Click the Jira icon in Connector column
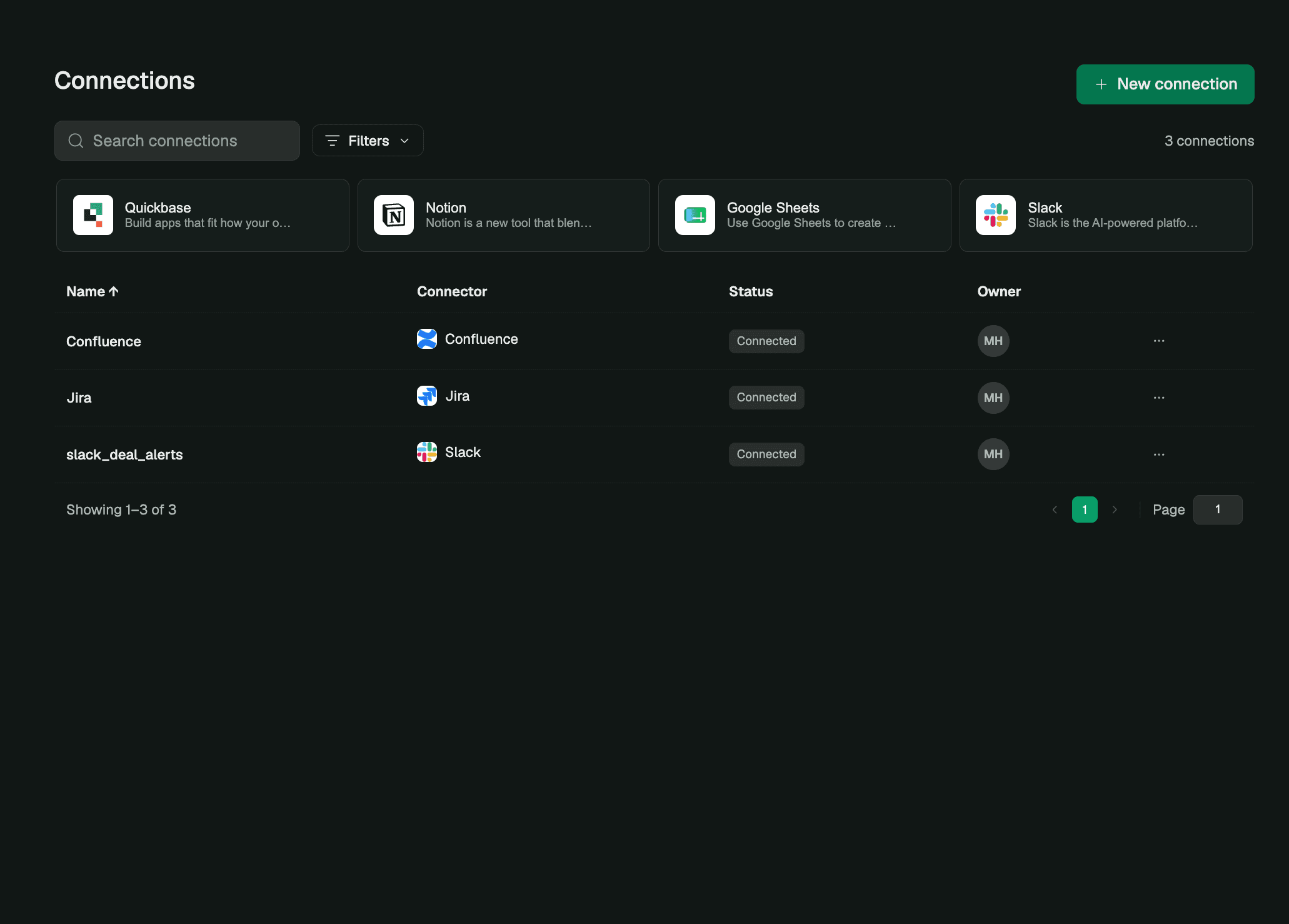Image resolution: width=1289 pixels, height=924 pixels. tap(427, 396)
